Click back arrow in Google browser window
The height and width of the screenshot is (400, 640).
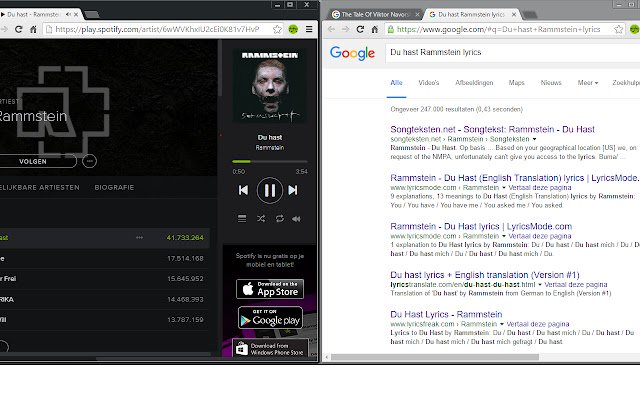click(331, 29)
